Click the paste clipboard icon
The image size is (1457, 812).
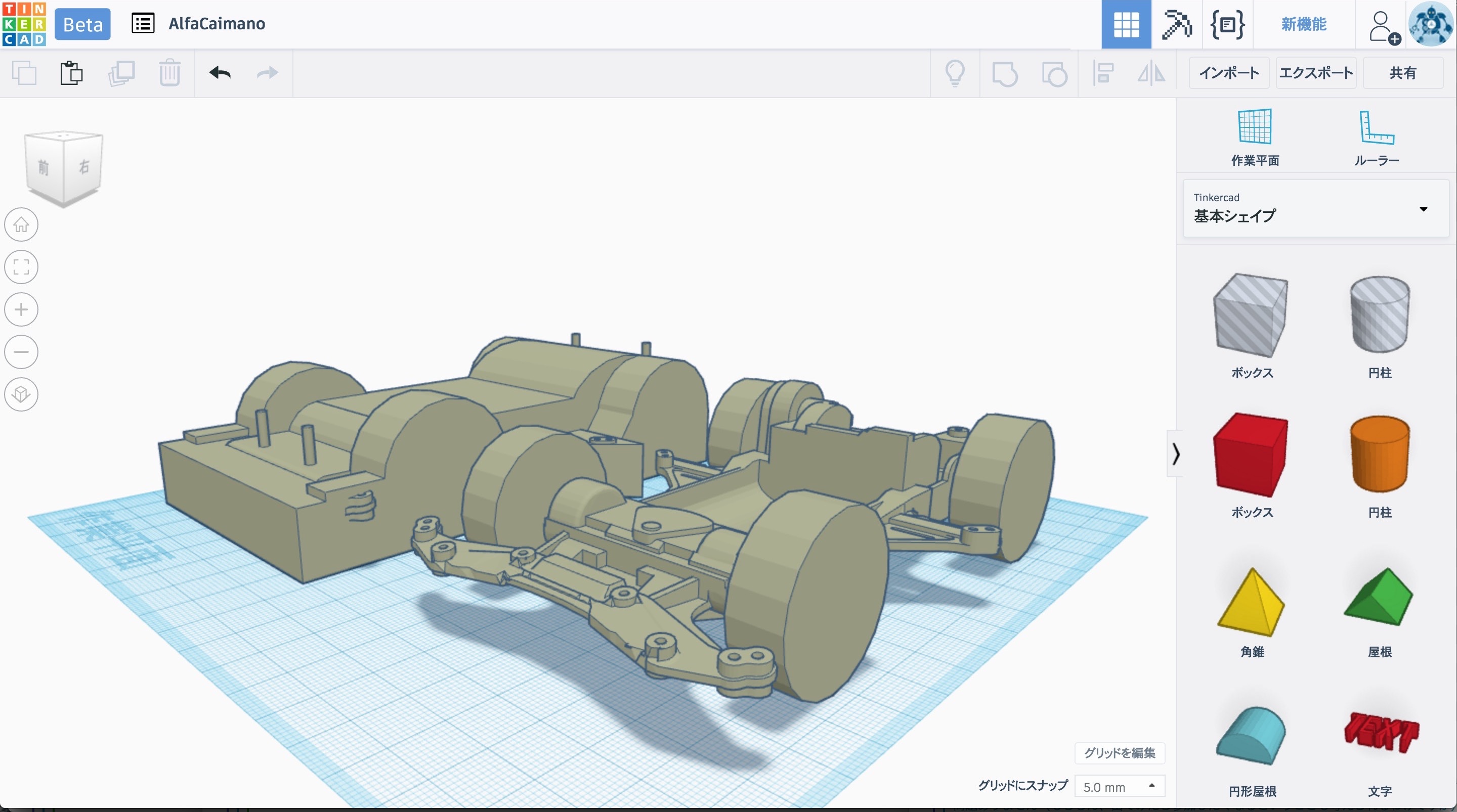point(71,73)
